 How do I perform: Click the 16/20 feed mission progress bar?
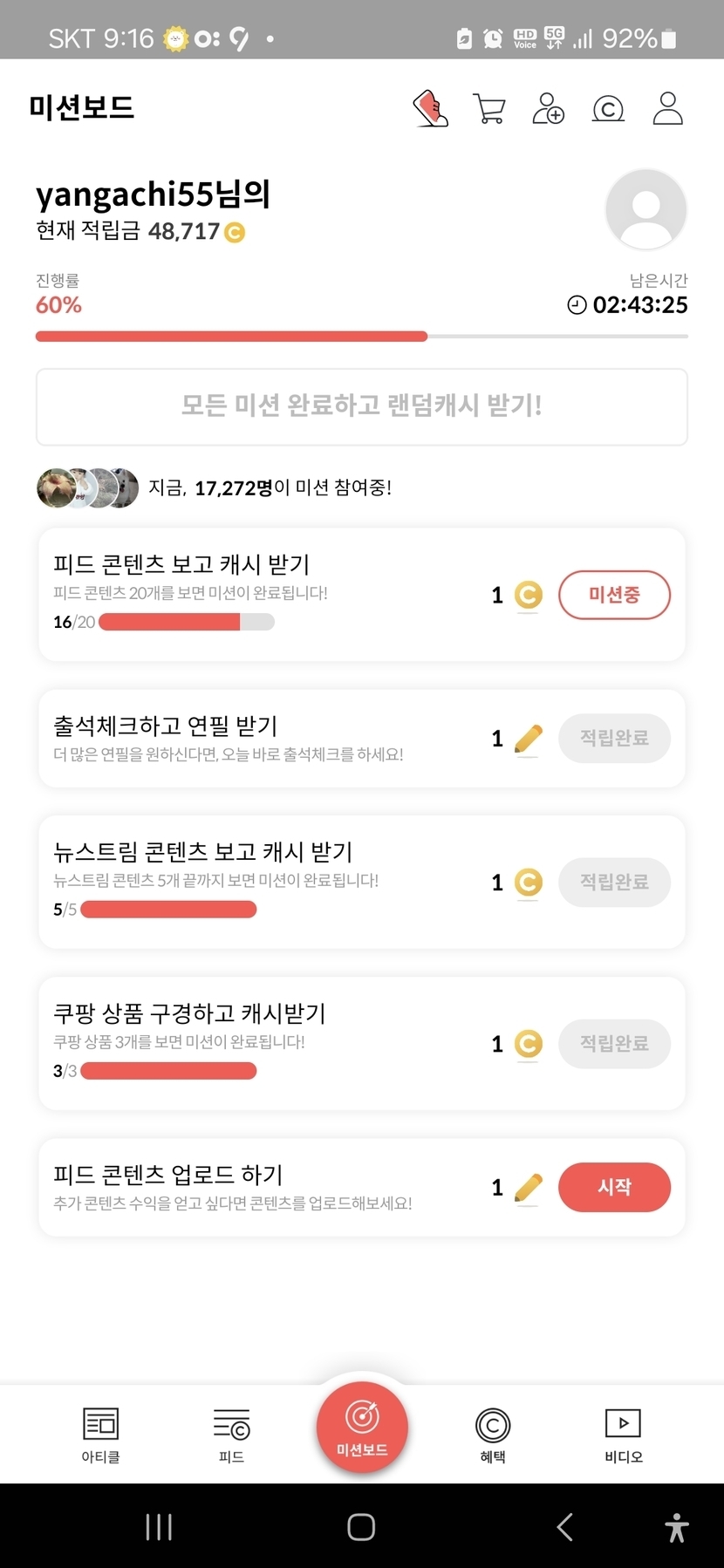click(186, 622)
